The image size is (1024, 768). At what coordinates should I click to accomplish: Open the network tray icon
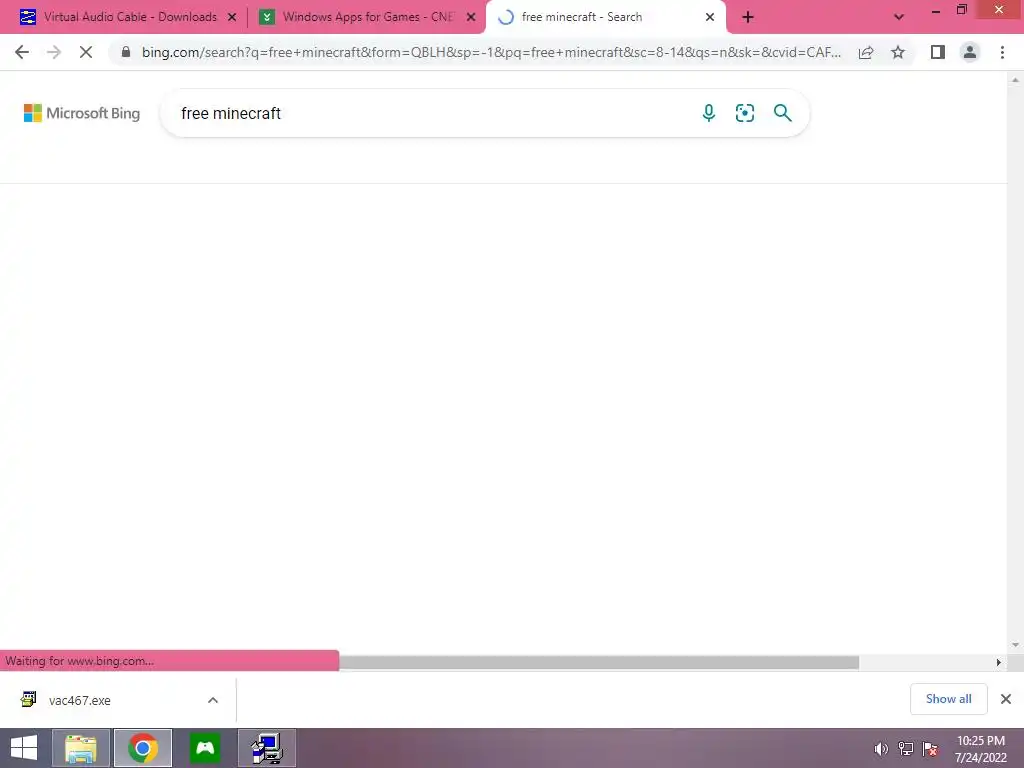[x=905, y=748]
